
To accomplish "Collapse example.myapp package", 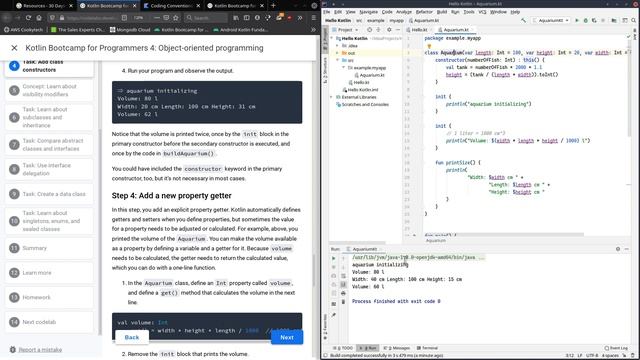I will click(x=344, y=68).
